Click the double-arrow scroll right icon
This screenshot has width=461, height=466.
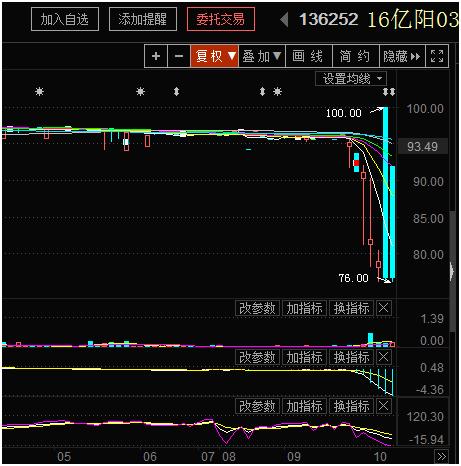click(441, 456)
